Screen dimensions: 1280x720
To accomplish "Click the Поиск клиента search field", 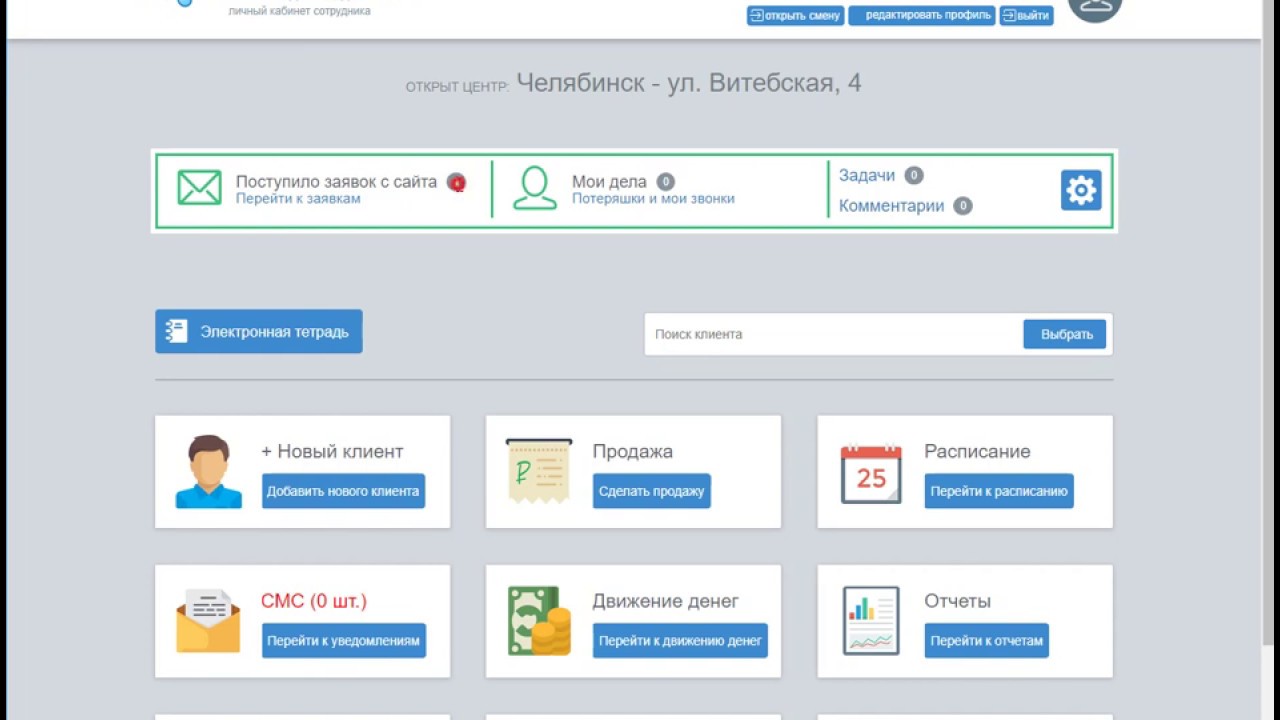I will coord(834,334).
